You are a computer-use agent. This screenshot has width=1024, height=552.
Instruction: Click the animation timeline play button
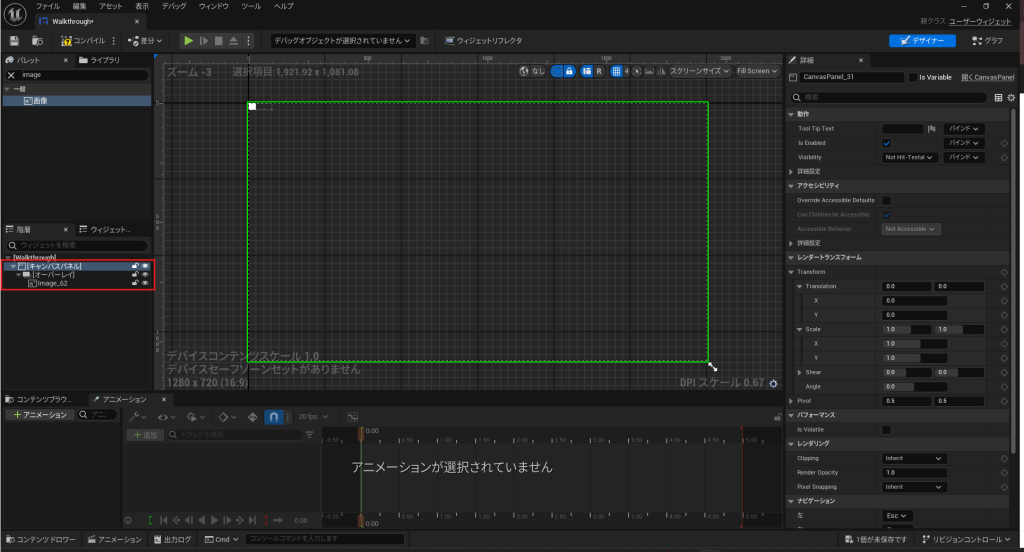pyautogui.click(x=214, y=520)
